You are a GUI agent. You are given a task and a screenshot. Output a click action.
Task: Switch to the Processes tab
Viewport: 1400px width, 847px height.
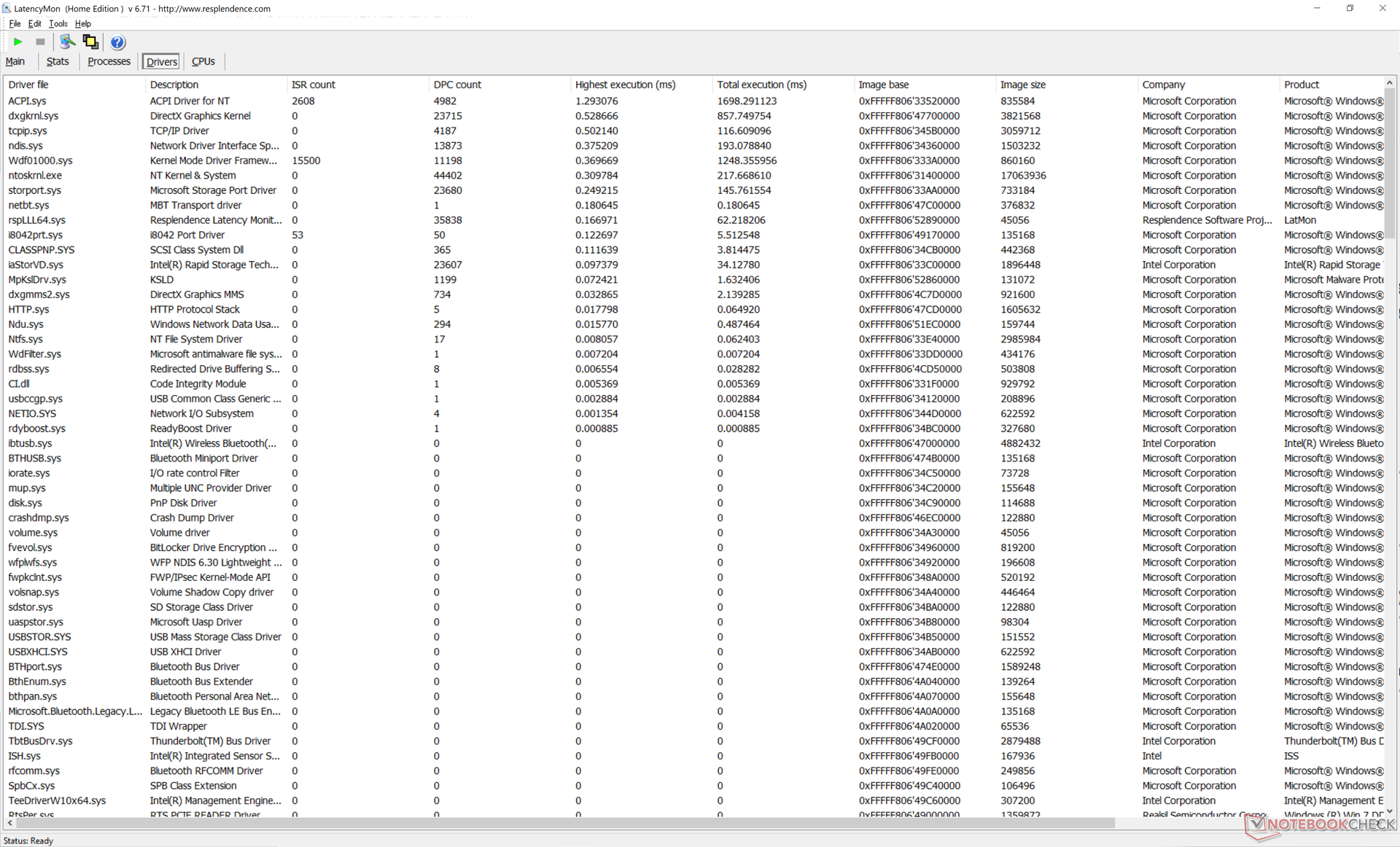[x=109, y=61]
